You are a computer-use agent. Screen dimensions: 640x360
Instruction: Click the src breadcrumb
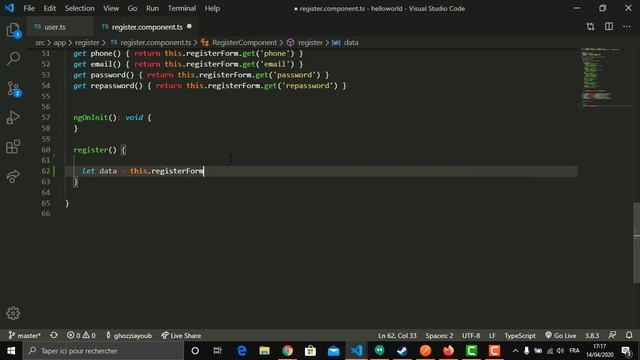coord(40,42)
